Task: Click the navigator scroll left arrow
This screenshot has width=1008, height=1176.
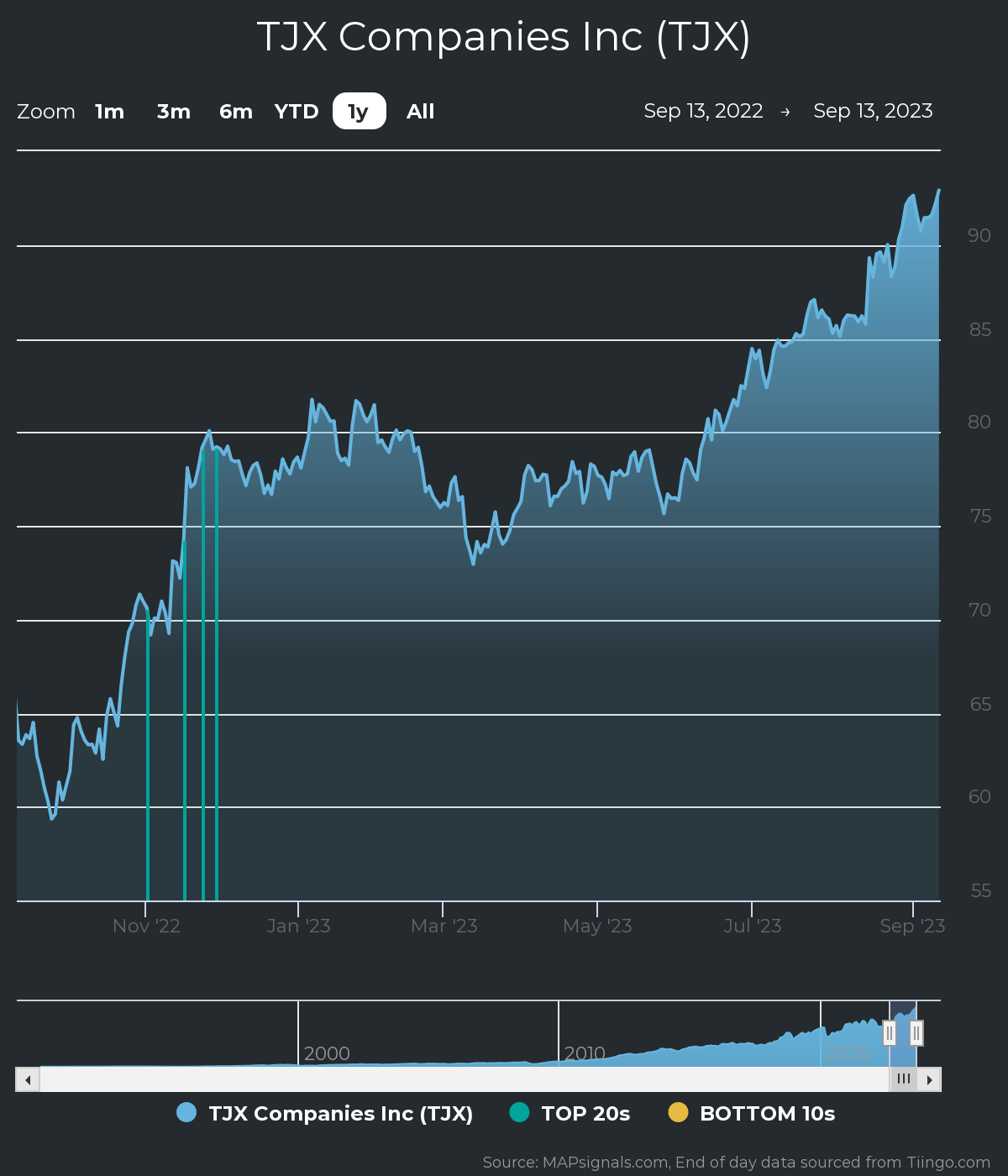Action: pyautogui.click(x=28, y=1079)
